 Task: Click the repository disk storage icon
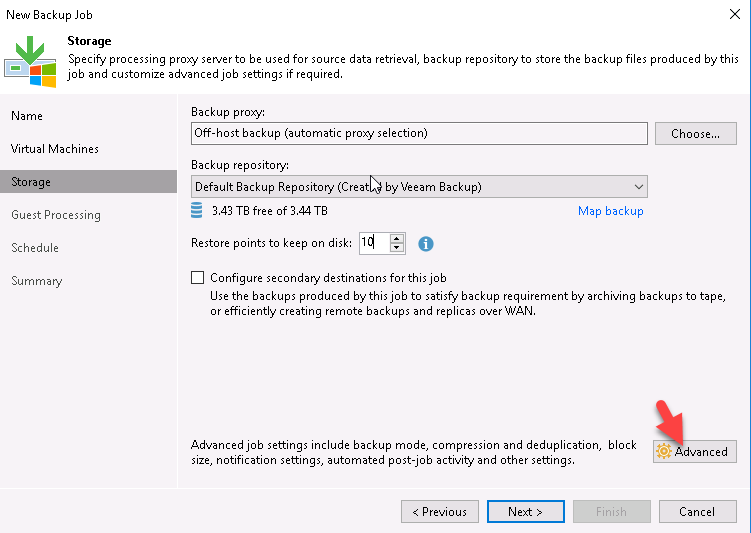point(197,211)
